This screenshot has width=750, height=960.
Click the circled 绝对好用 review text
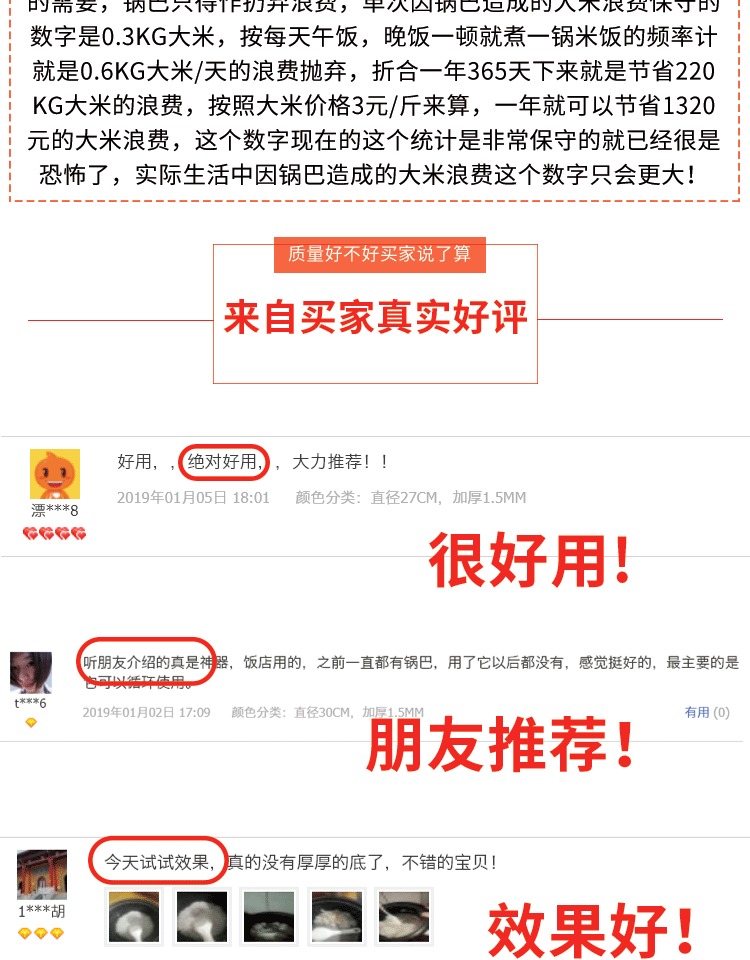pos(224,462)
